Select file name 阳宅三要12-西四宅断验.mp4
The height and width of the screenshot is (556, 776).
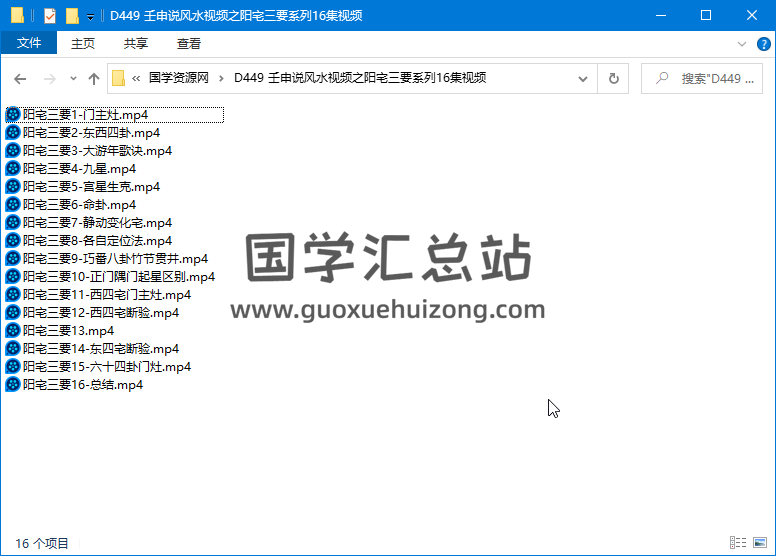[x=100, y=312]
